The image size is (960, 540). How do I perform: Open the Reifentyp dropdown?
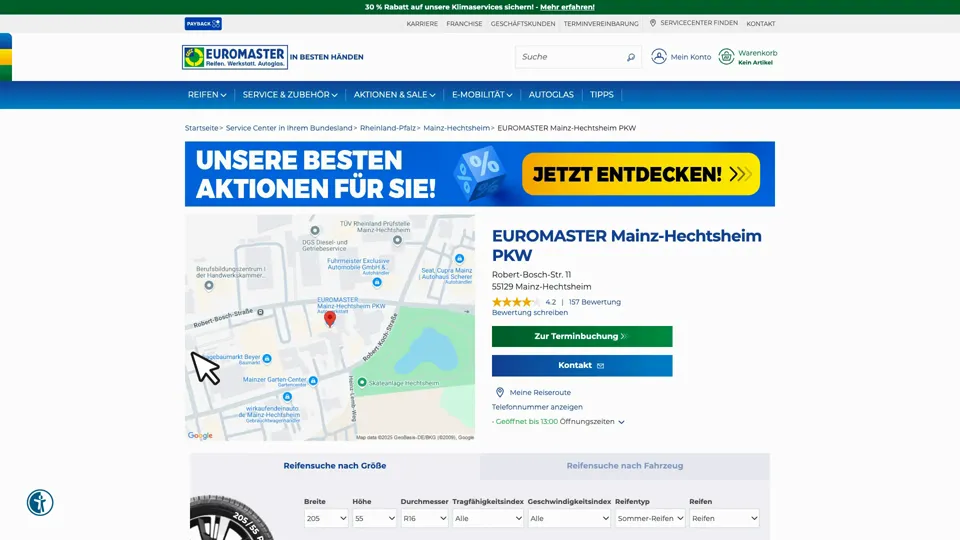pyautogui.click(x=650, y=518)
